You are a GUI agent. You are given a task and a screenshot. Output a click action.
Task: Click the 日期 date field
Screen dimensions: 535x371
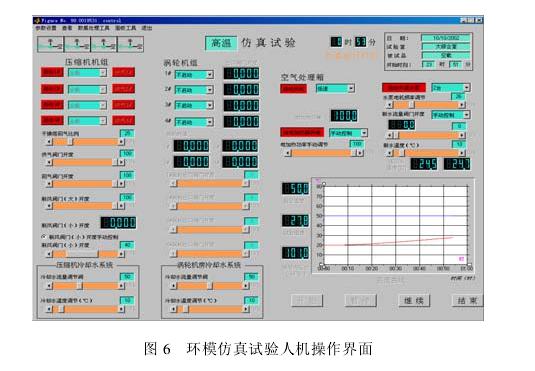pos(446,38)
